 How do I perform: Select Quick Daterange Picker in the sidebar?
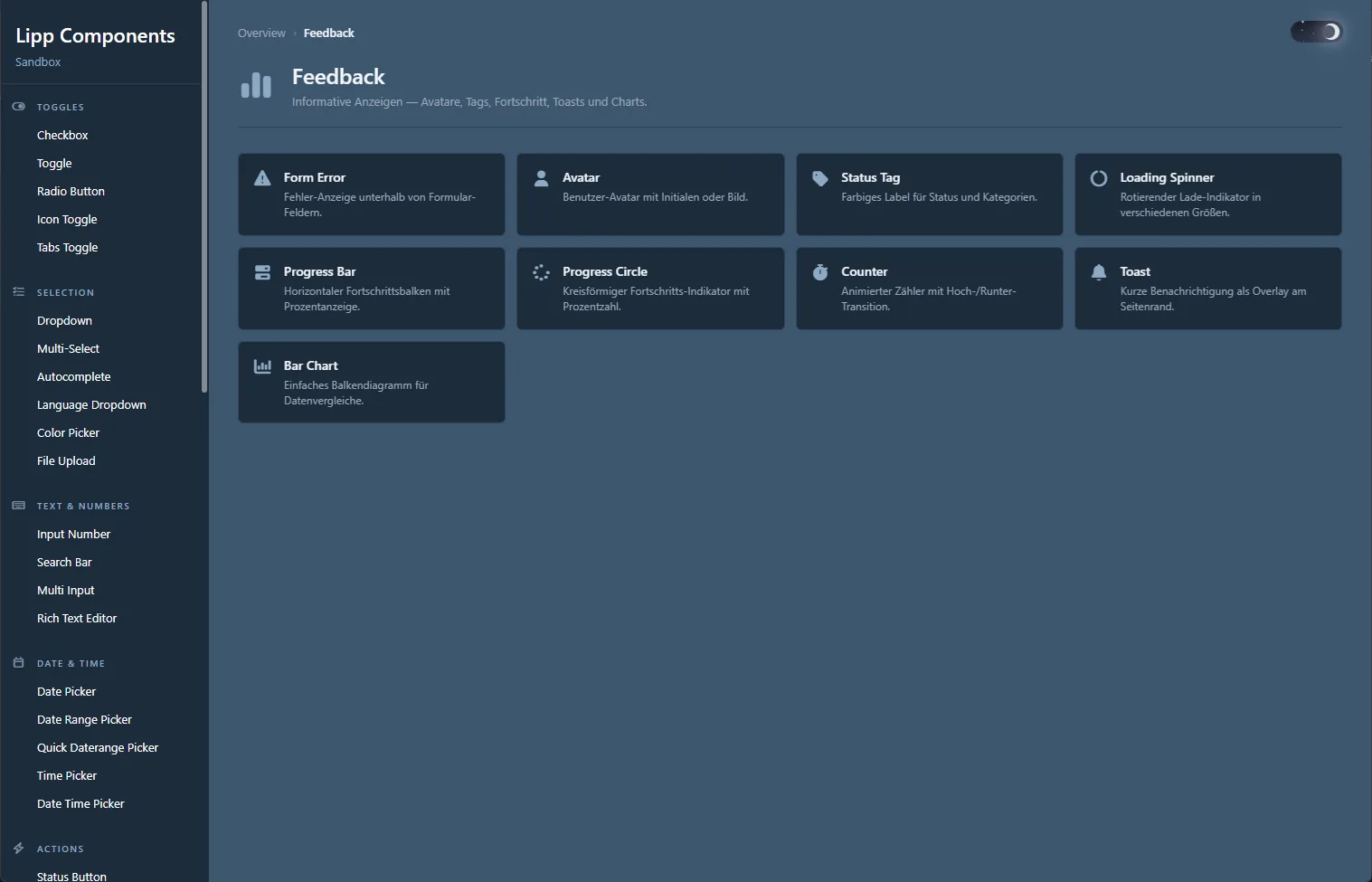coord(98,747)
